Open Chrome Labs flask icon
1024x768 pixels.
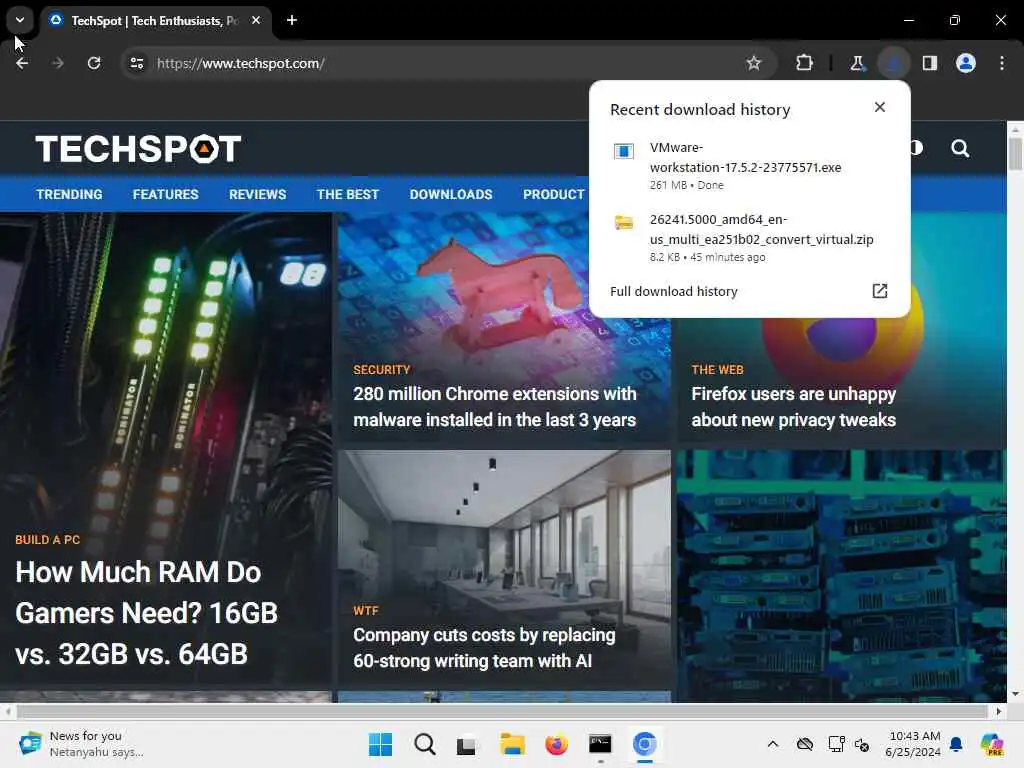[857, 63]
